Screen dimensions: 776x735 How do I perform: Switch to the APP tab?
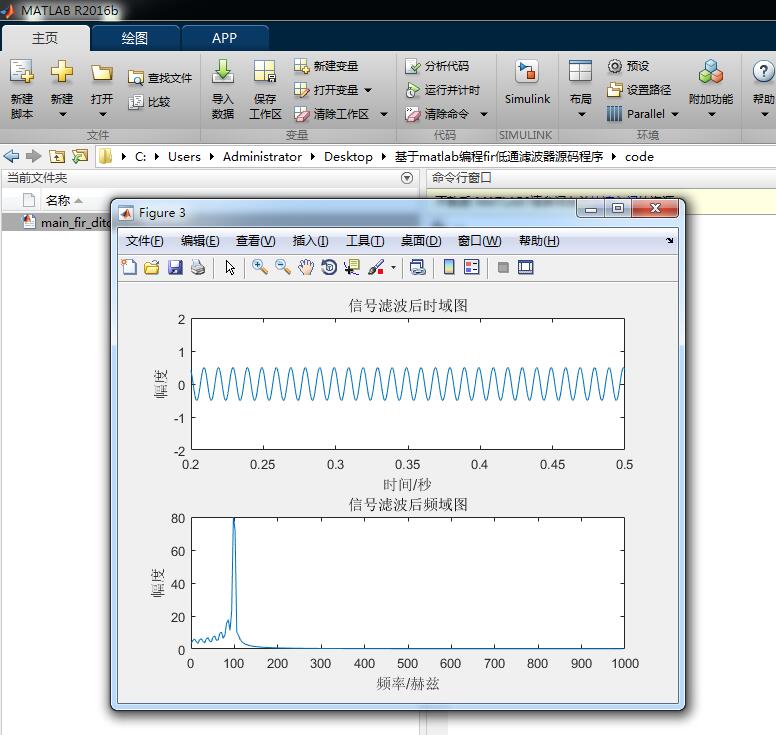225,38
